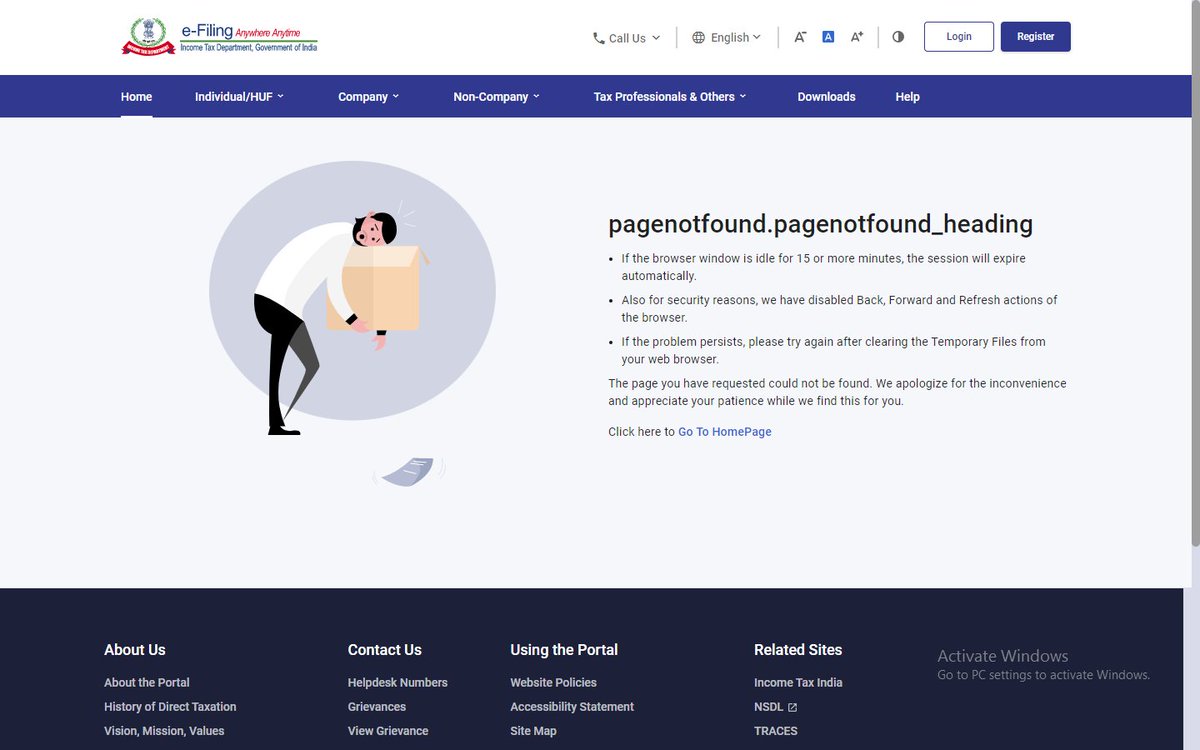Click the phone icon beside Call Us
This screenshot has width=1200, height=750.
coord(598,38)
